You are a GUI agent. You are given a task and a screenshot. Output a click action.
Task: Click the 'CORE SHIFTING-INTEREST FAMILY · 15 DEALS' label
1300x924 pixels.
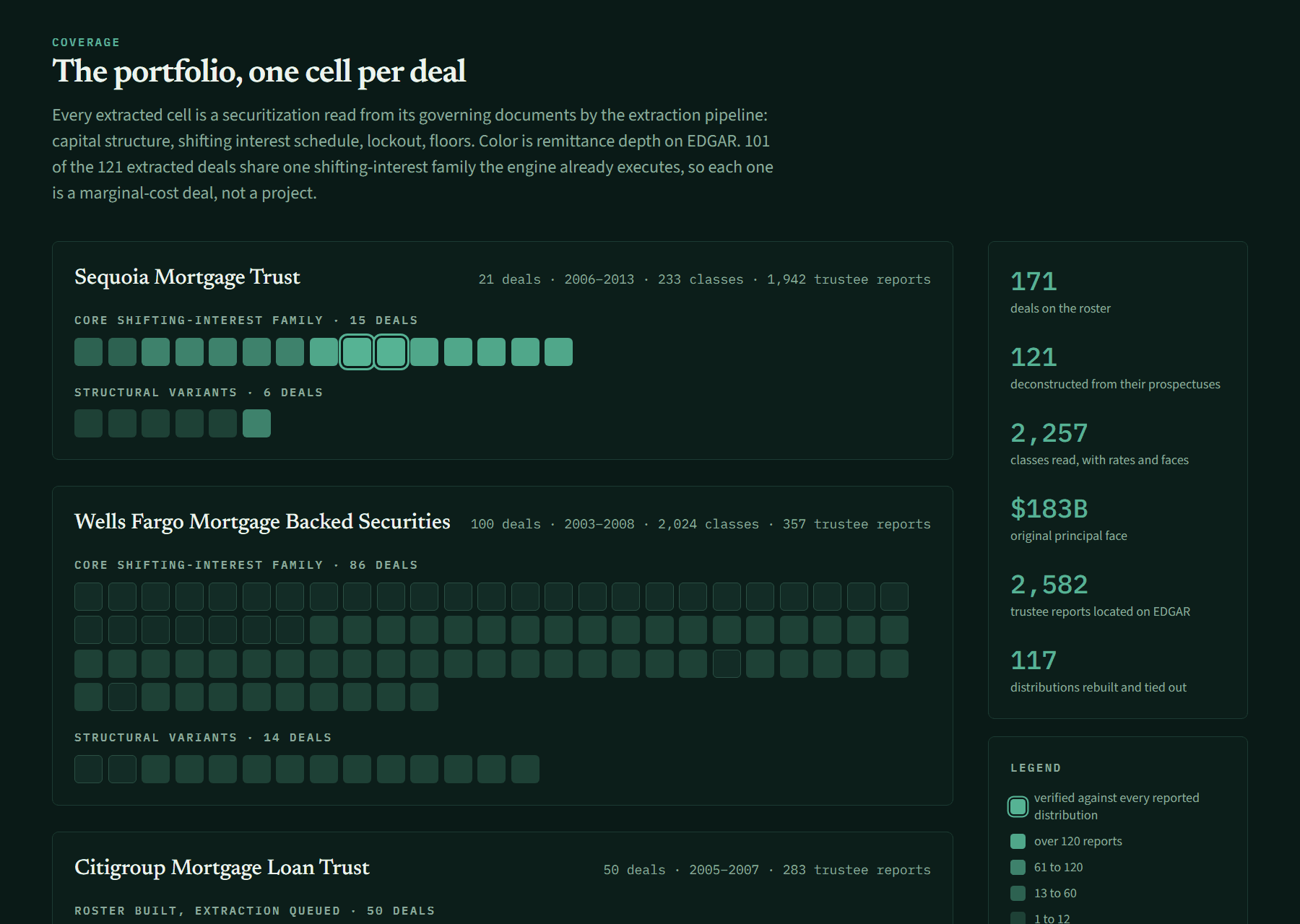point(246,321)
